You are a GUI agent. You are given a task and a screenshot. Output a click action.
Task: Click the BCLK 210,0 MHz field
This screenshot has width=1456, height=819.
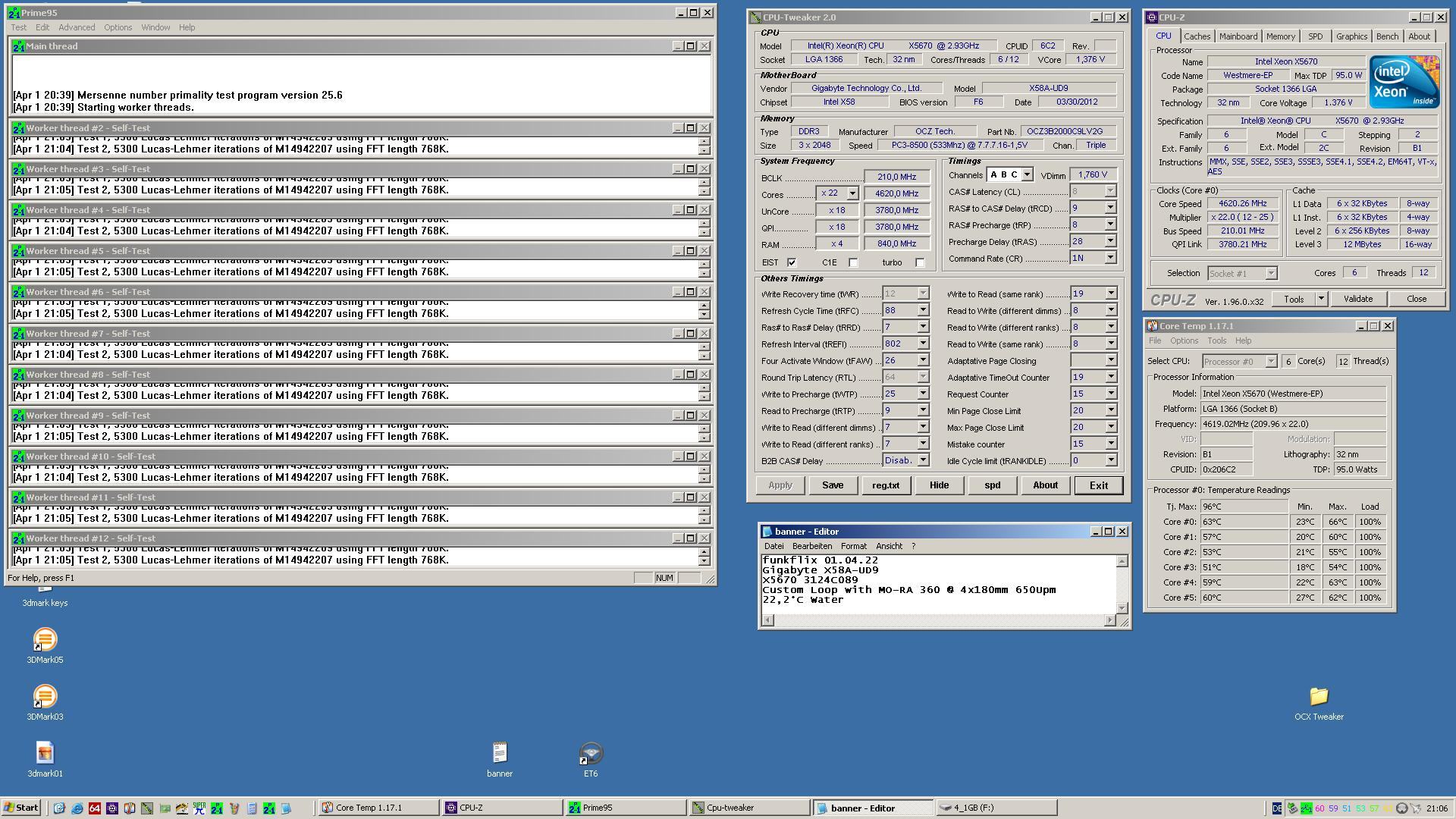tap(896, 177)
